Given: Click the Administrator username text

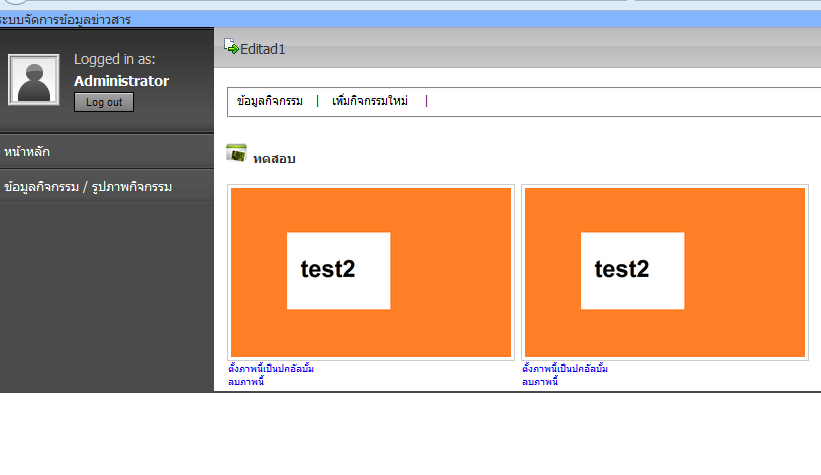Looking at the screenshot, I should point(121,81).
